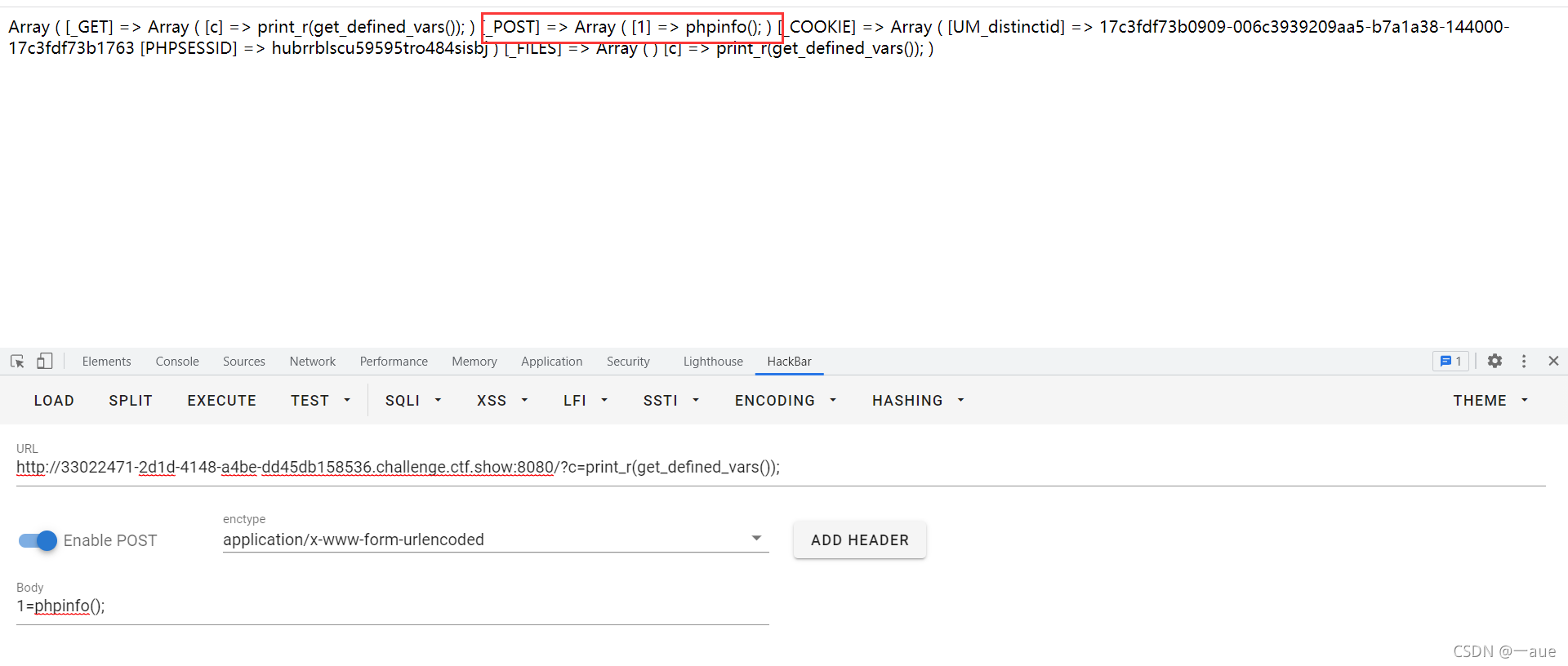This screenshot has width=1568, height=666.
Task: Open the Performance tab
Action: pyautogui.click(x=394, y=361)
